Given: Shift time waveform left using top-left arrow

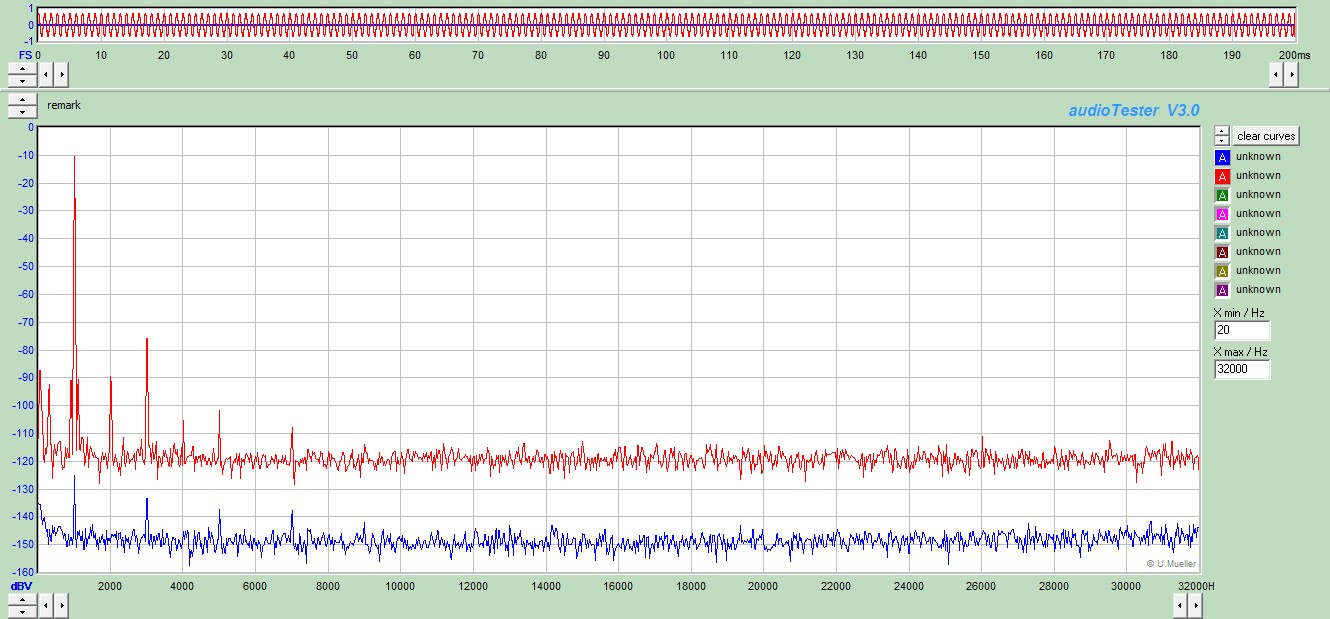Looking at the screenshot, I should [x=46, y=74].
